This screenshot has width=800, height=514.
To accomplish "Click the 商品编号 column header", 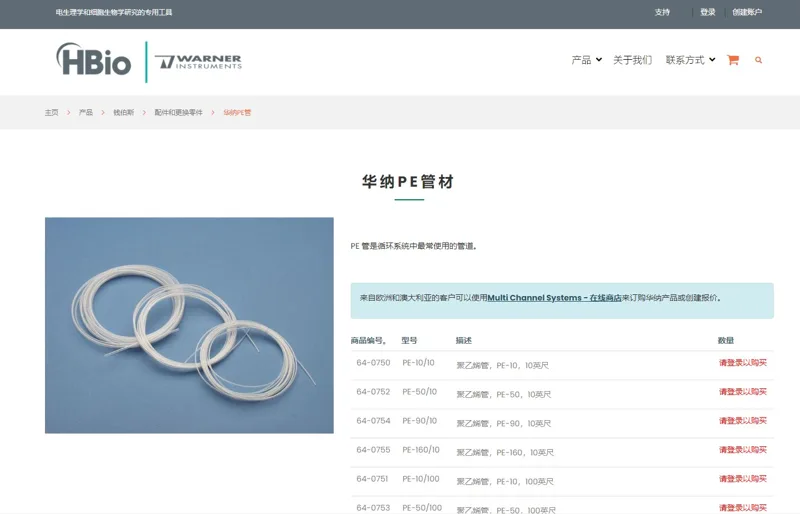I will [x=369, y=340].
